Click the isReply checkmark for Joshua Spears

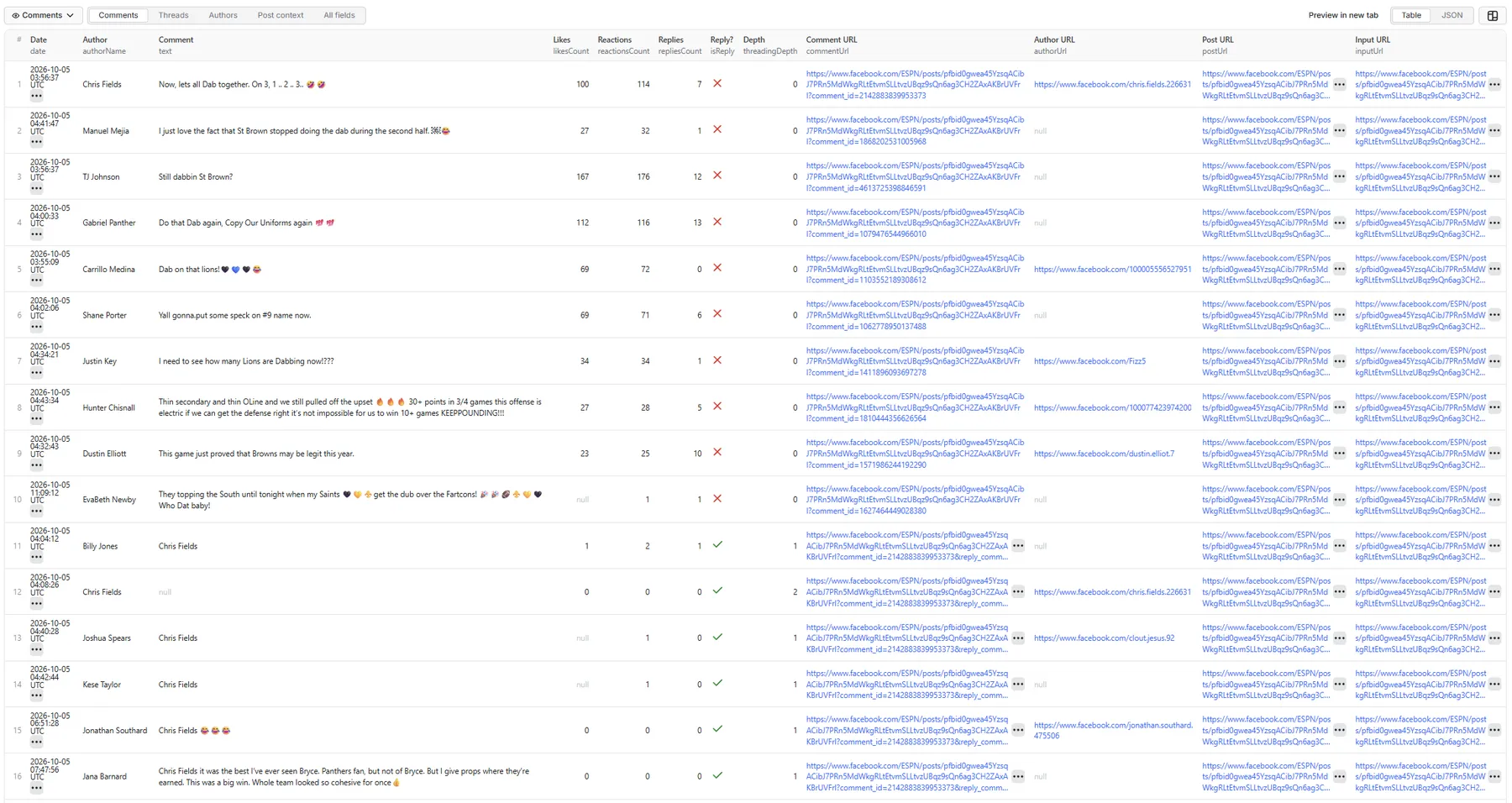pyautogui.click(x=717, y=637)
